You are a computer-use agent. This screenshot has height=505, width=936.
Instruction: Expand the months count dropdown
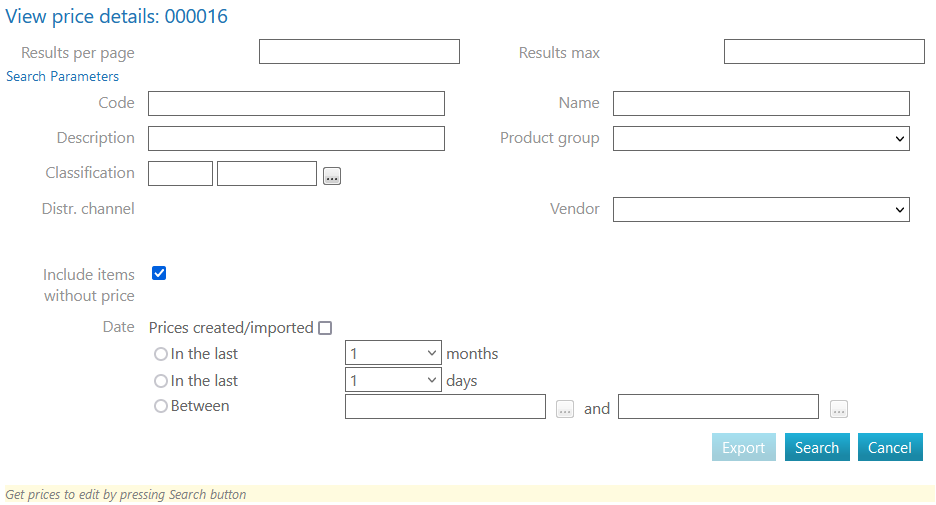[393, 353]
